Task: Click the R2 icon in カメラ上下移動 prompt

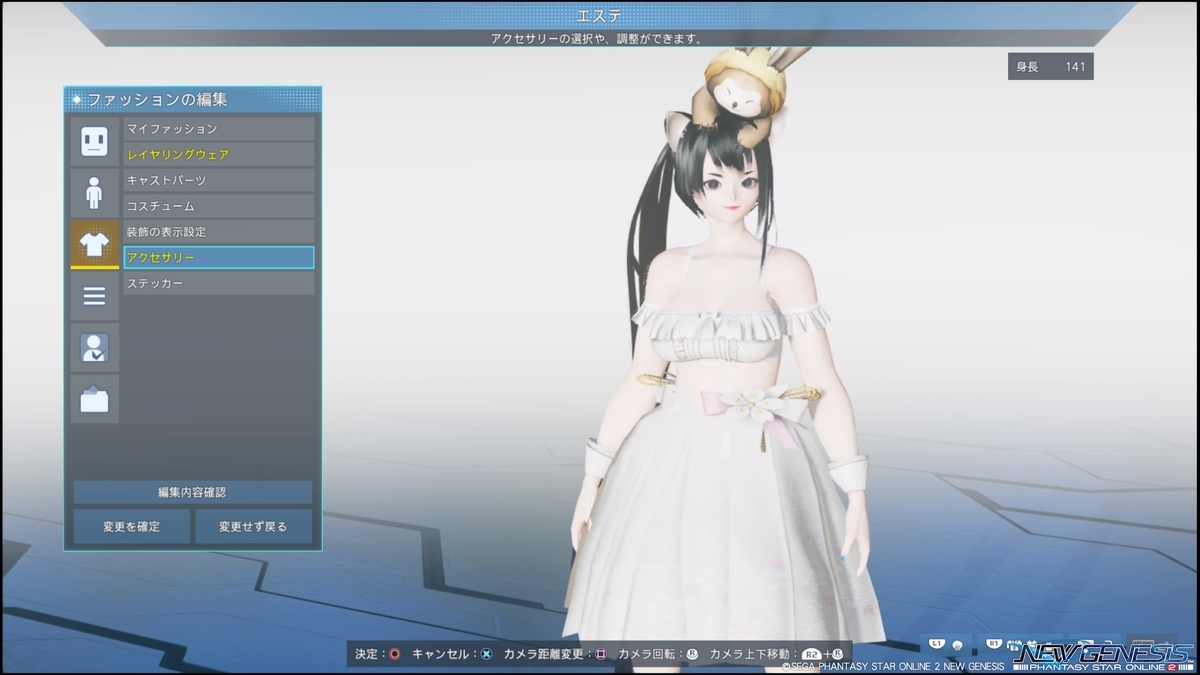Action: tap(811, 654)
